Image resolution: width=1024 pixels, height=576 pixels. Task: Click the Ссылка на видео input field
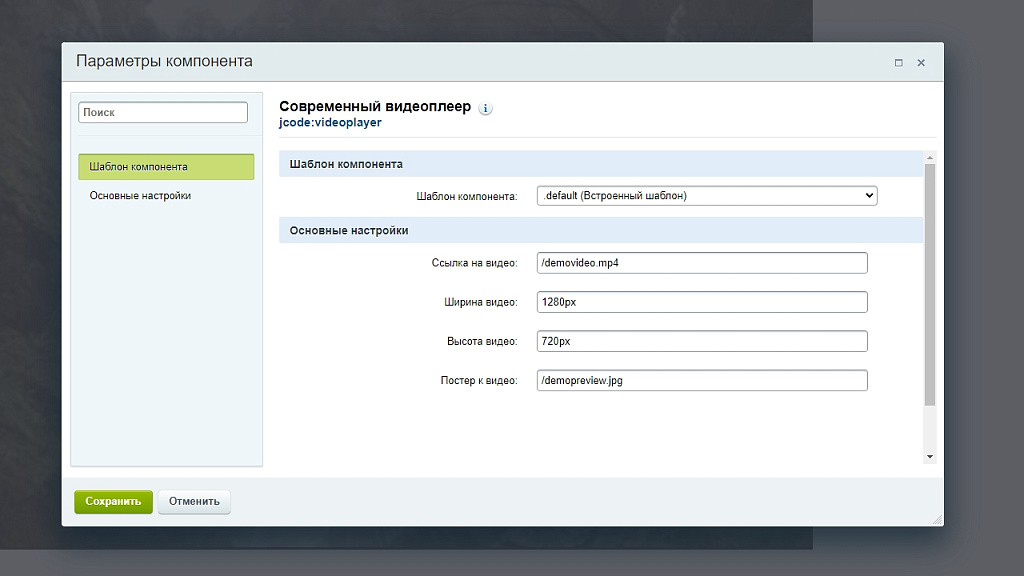pyautogui.click(x=702, y=263)
